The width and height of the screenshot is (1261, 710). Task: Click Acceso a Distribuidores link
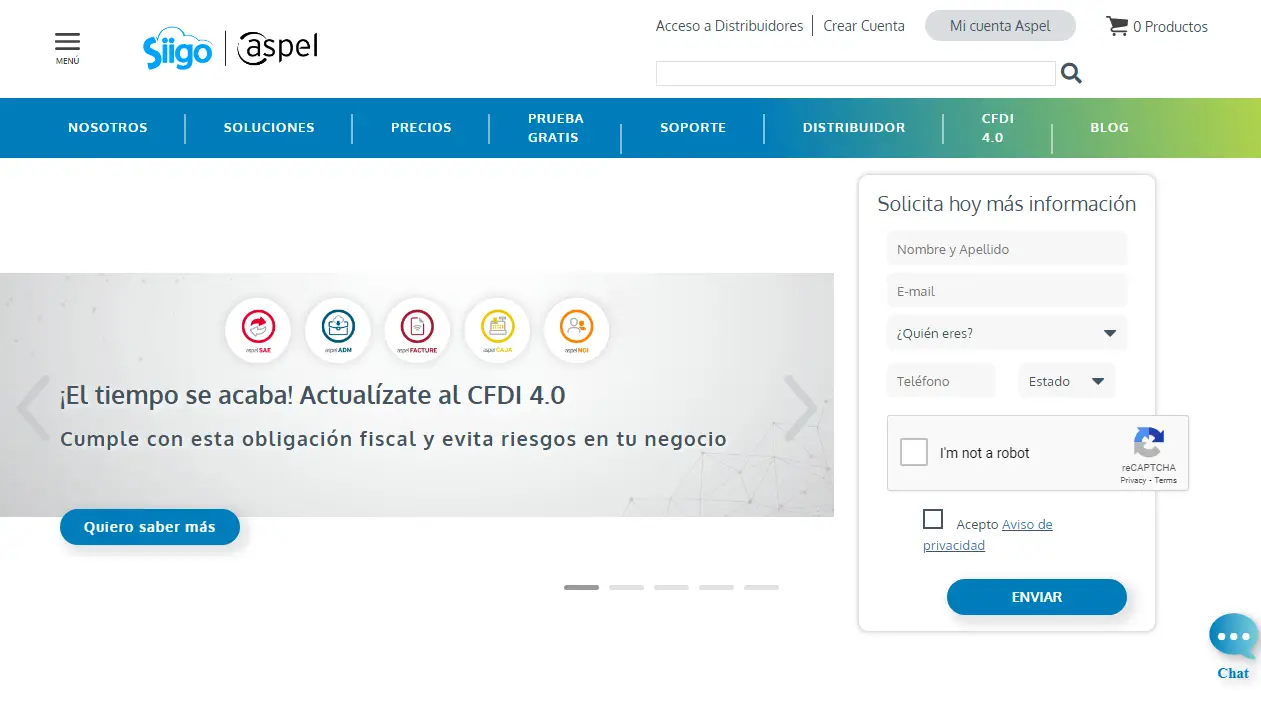pyautogui.click(x=729, y=26)
